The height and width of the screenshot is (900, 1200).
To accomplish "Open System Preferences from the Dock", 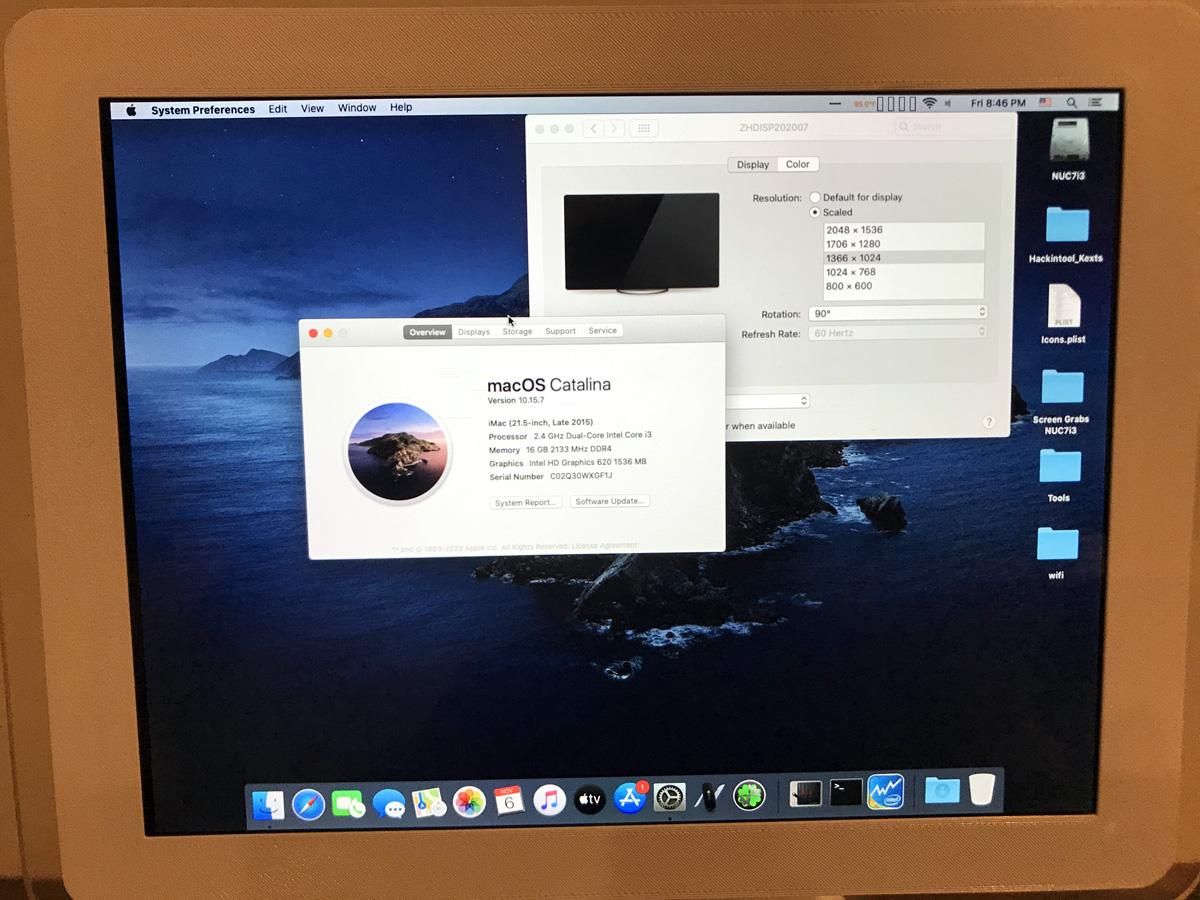I will coord(668,795).
